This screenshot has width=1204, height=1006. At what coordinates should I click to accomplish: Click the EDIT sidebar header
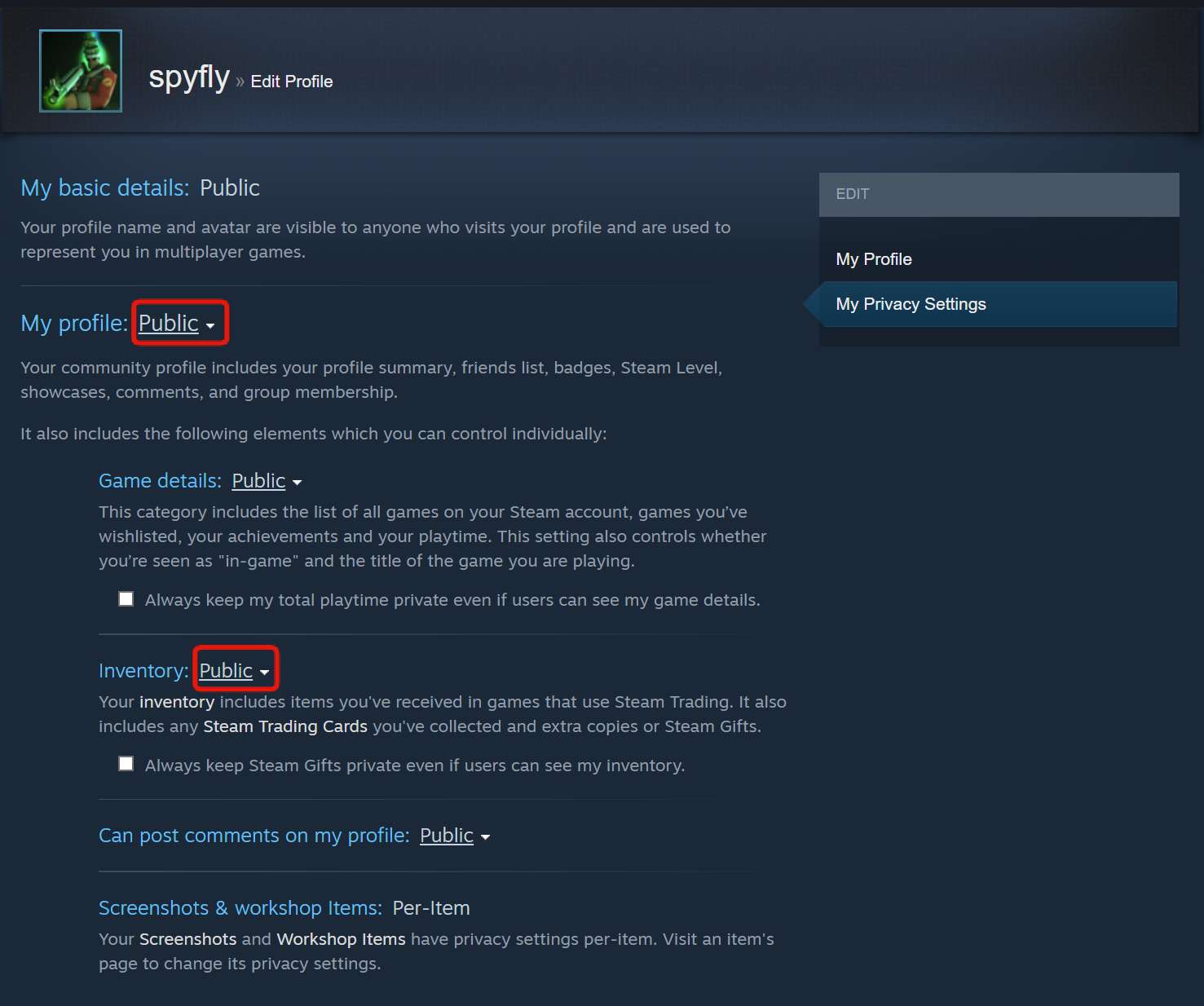[x=999, y=194]
